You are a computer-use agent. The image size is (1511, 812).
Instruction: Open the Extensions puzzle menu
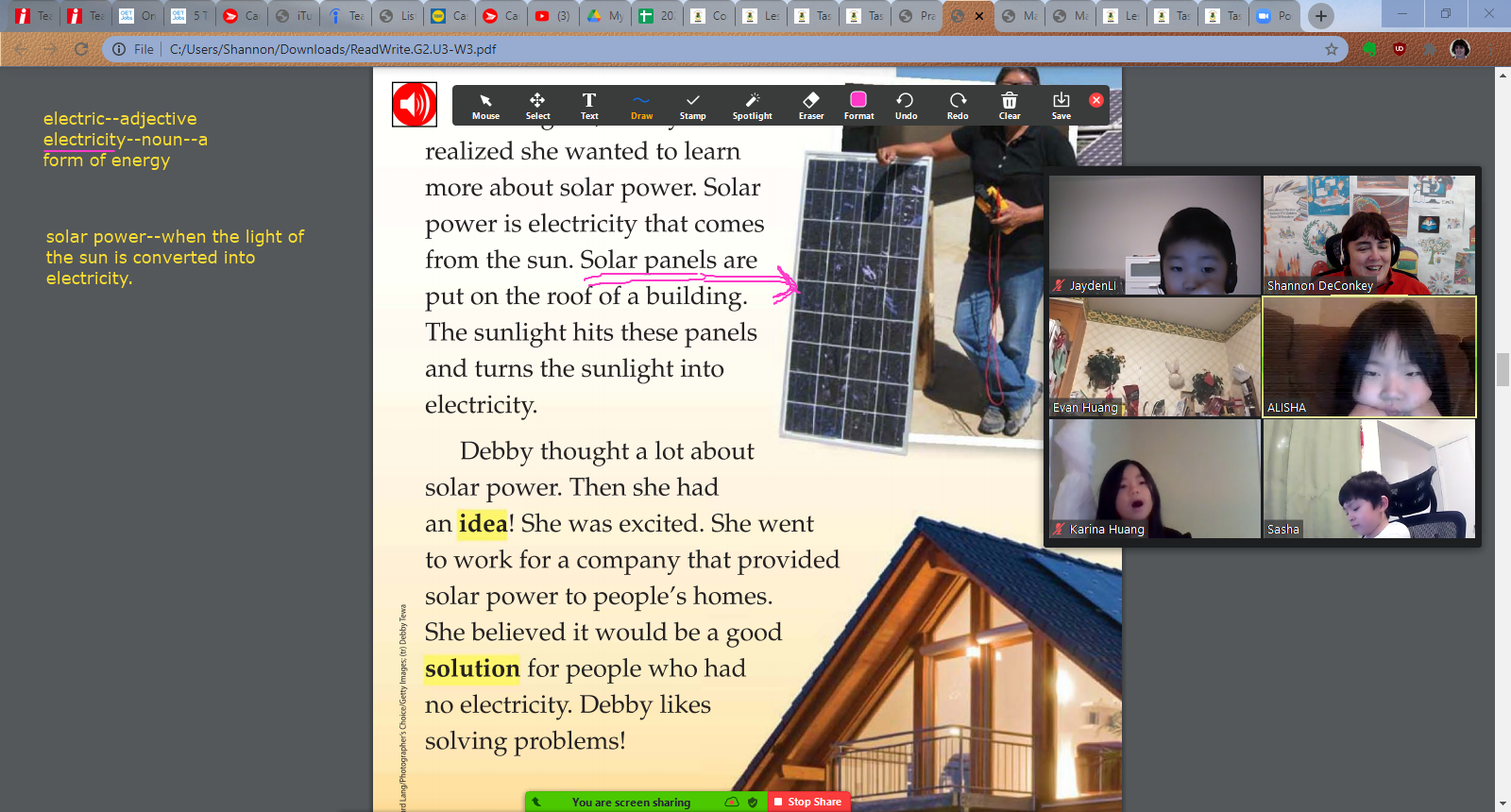1430,49
